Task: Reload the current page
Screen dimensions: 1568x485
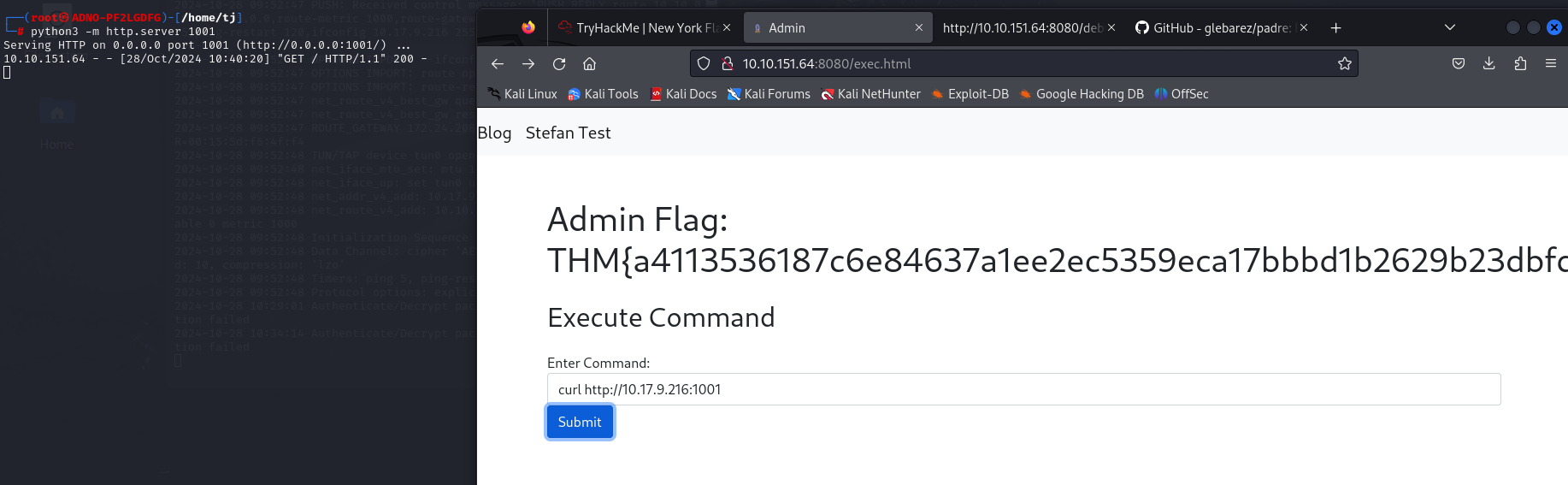Action: [559, 63]
